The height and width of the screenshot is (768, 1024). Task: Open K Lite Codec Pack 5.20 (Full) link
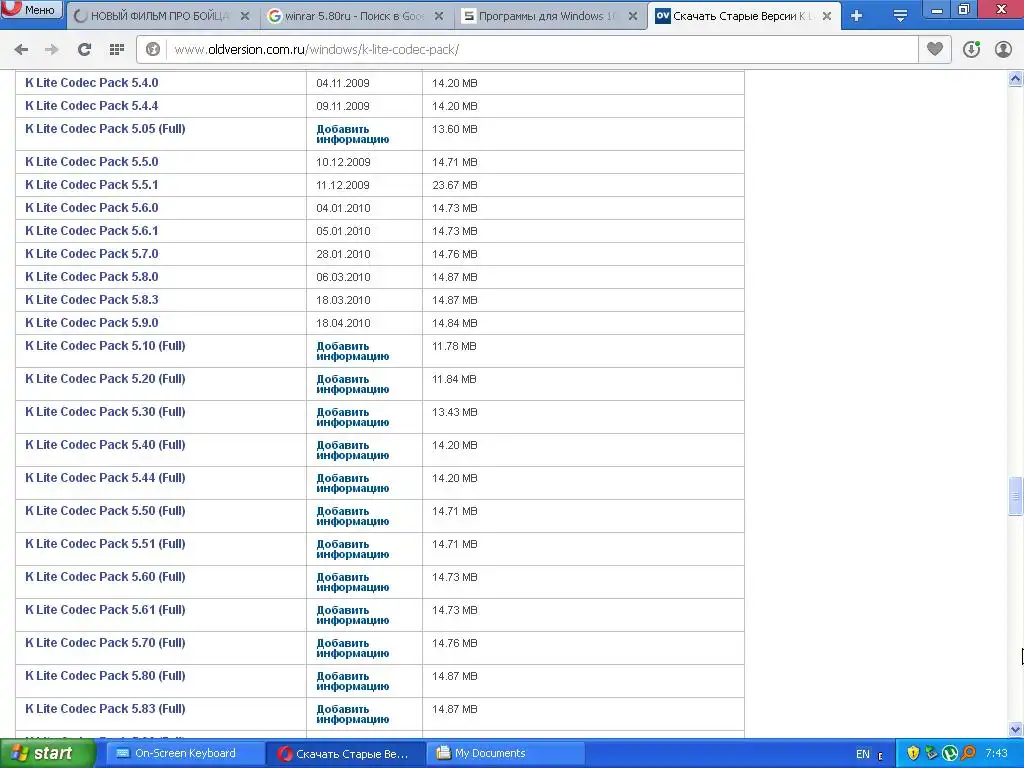105,379
